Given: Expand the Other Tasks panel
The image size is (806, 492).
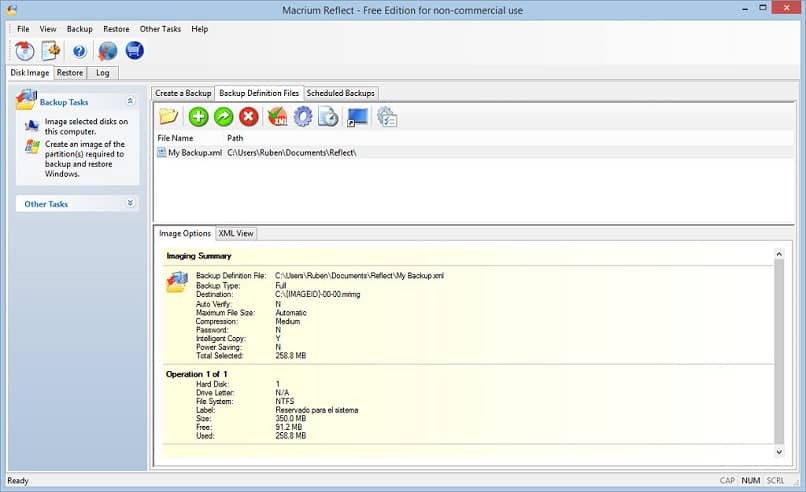Looking at the screenshot, I should pyautogui.click(x=130, y=203).
